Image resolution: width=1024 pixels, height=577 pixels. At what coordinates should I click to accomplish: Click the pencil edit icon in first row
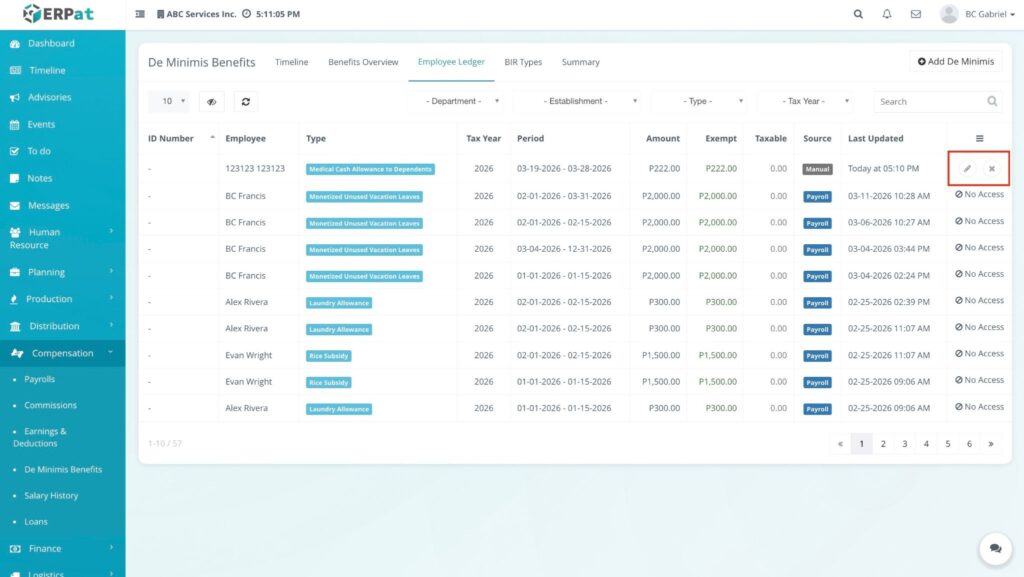click(966, 168)
